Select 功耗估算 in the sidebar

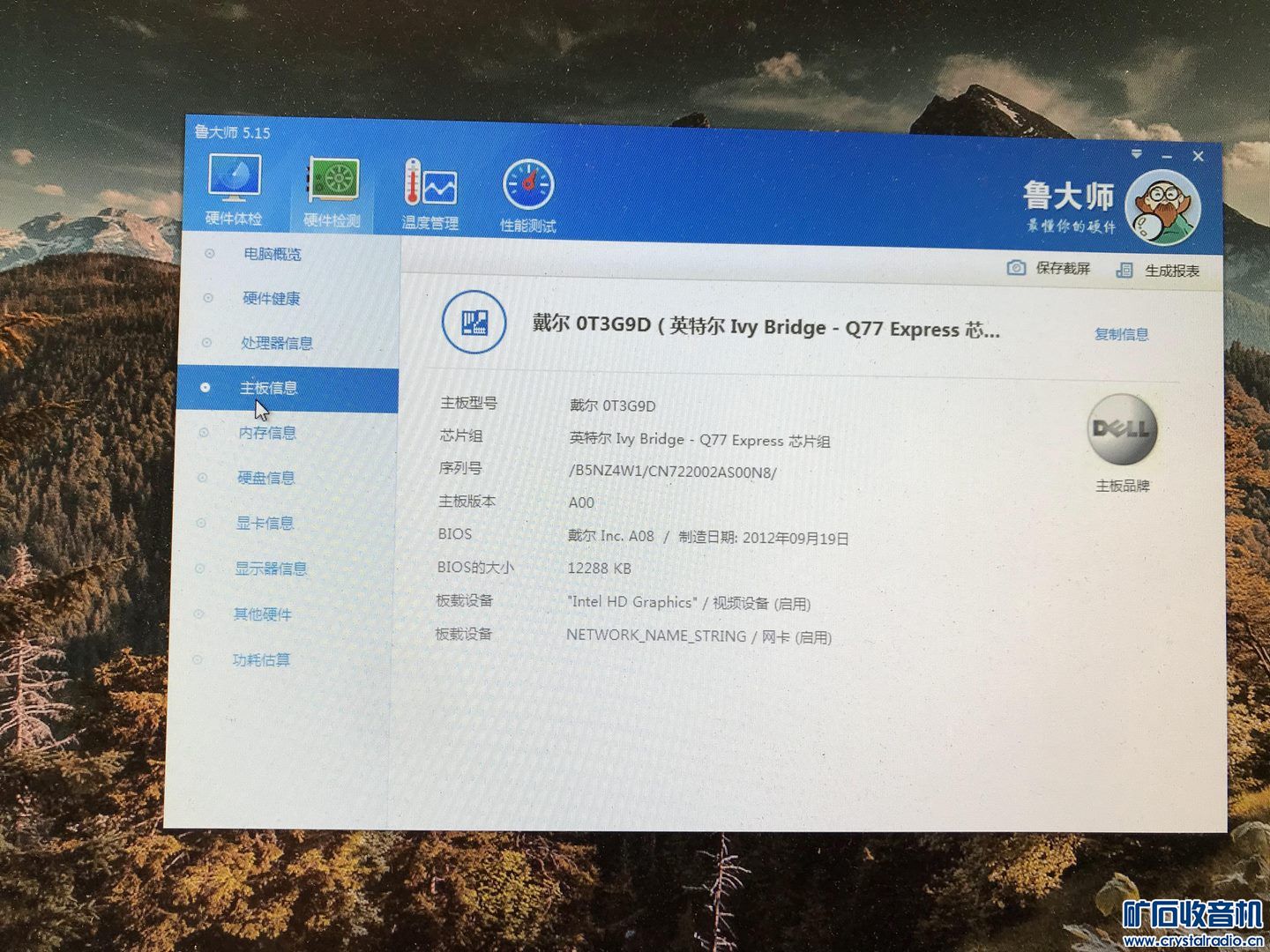coord(261,659)
